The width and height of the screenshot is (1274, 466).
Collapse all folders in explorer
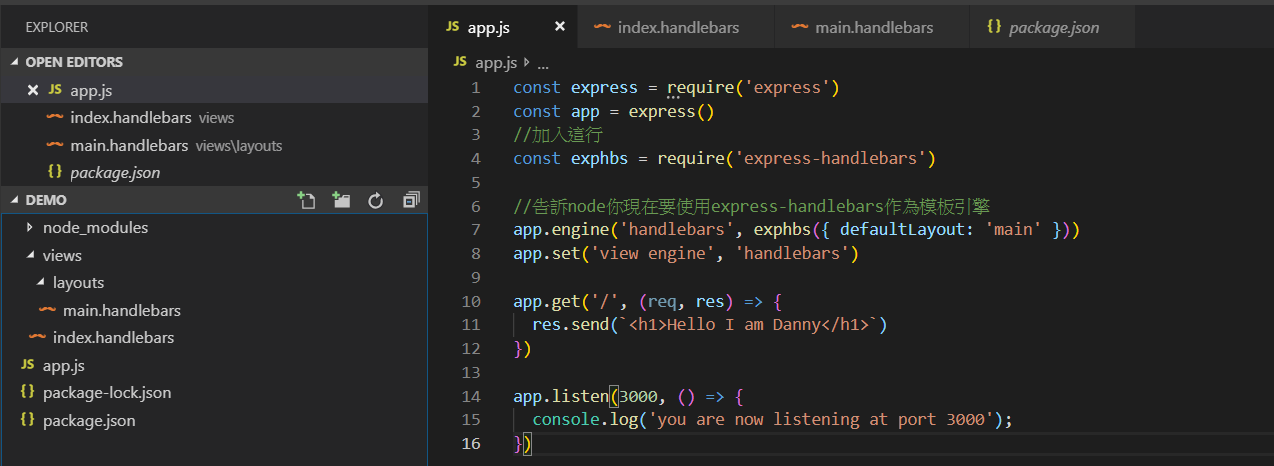pos(410,200)
